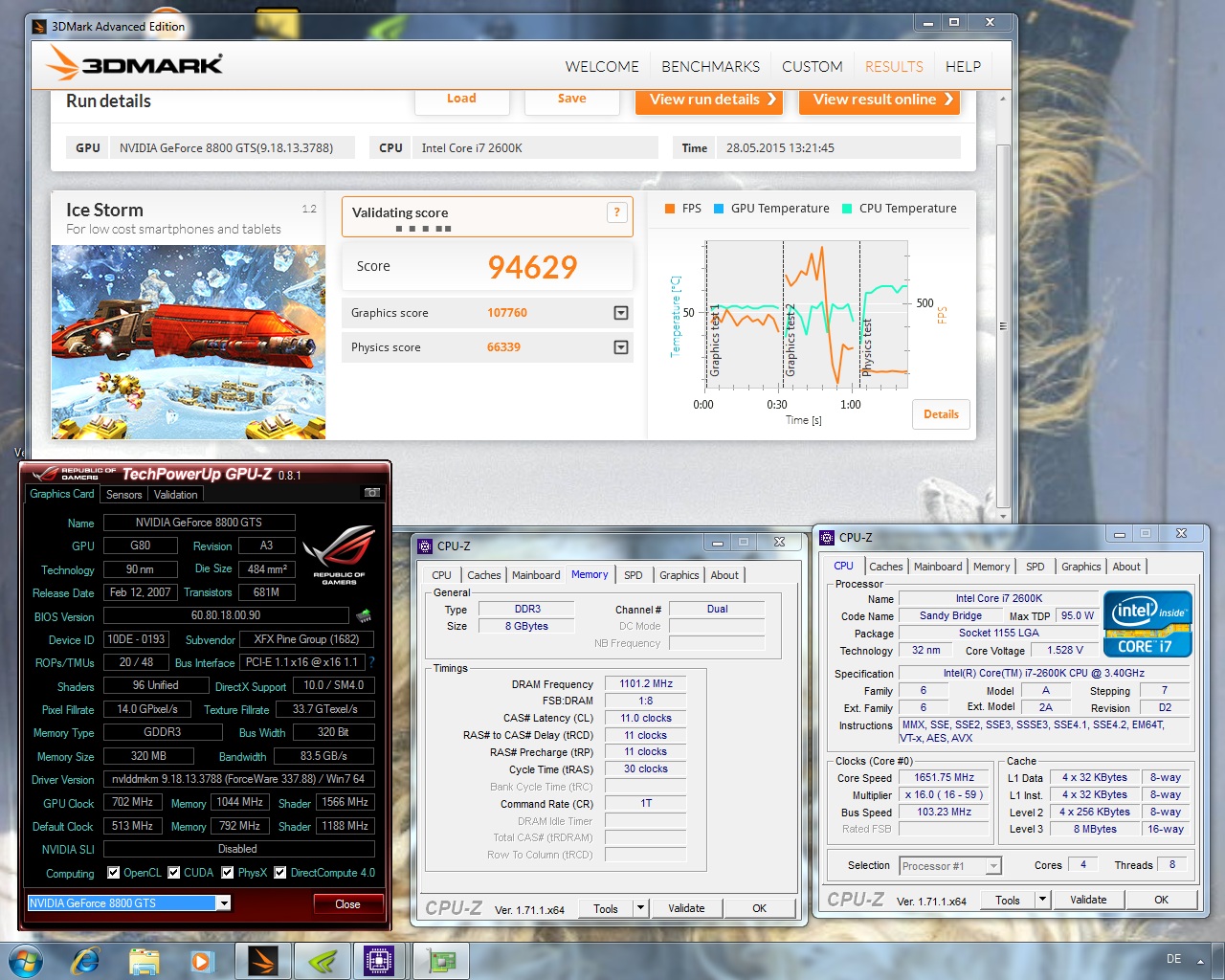
Task: Click the Details button under the chart
Action: (941, 414)
